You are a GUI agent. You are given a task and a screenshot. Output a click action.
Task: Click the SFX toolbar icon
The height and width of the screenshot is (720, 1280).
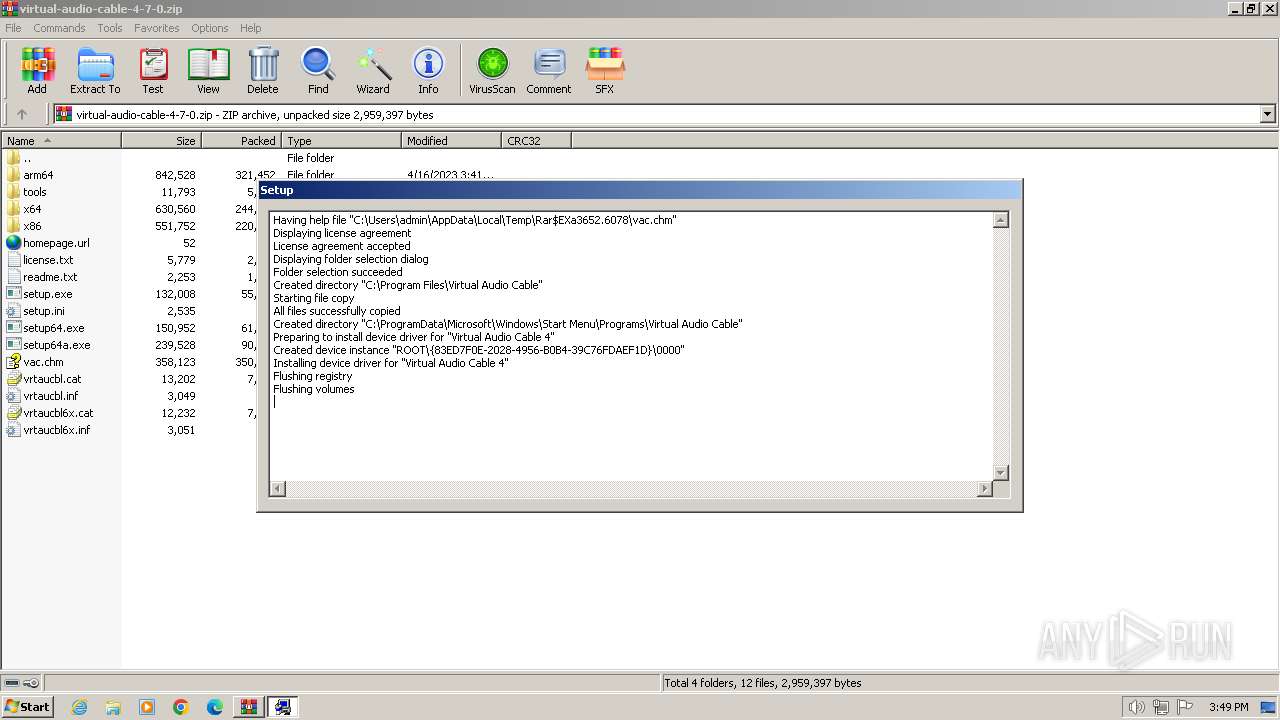pos(604,70)
